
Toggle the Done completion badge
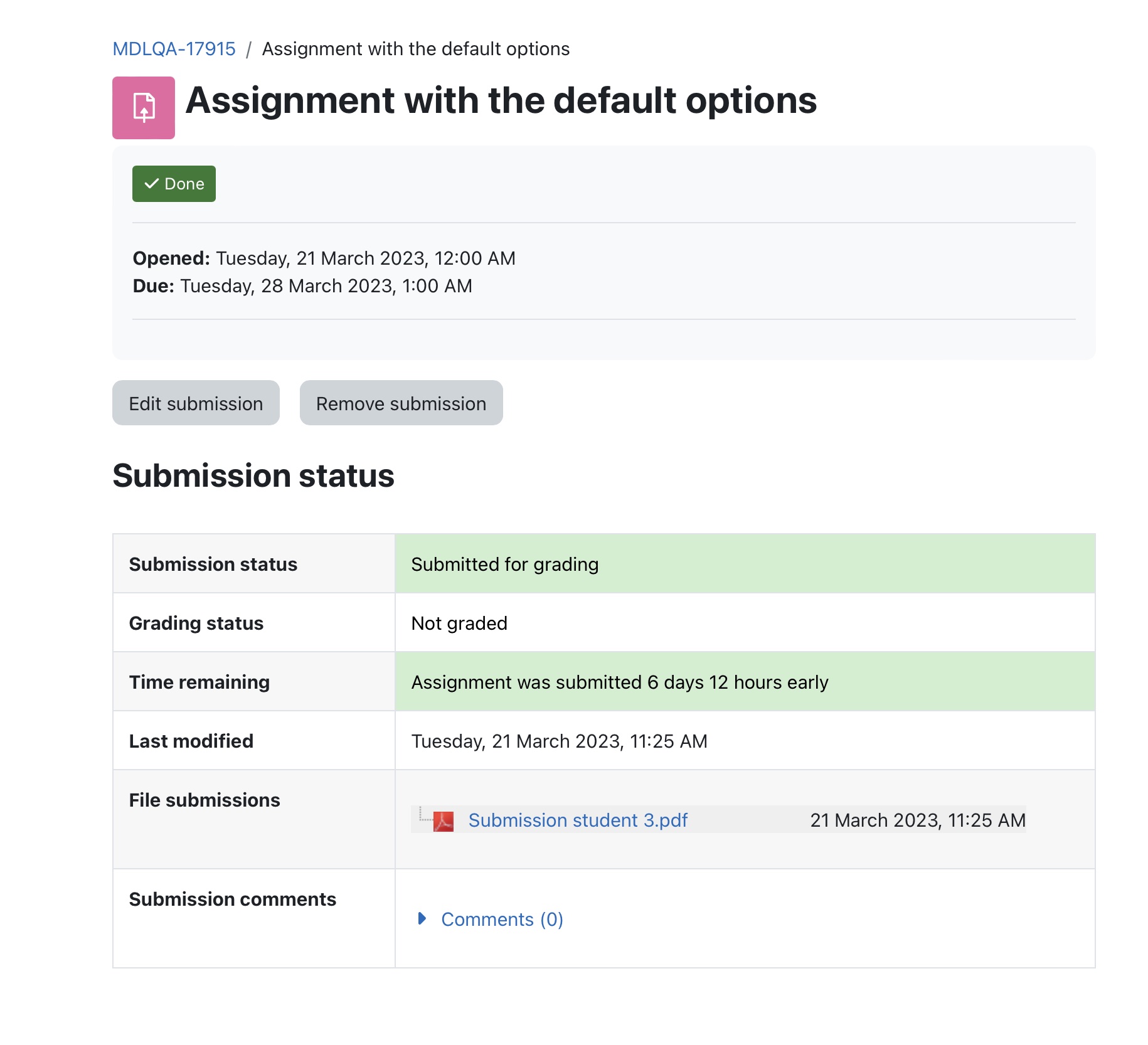(174, 184)
